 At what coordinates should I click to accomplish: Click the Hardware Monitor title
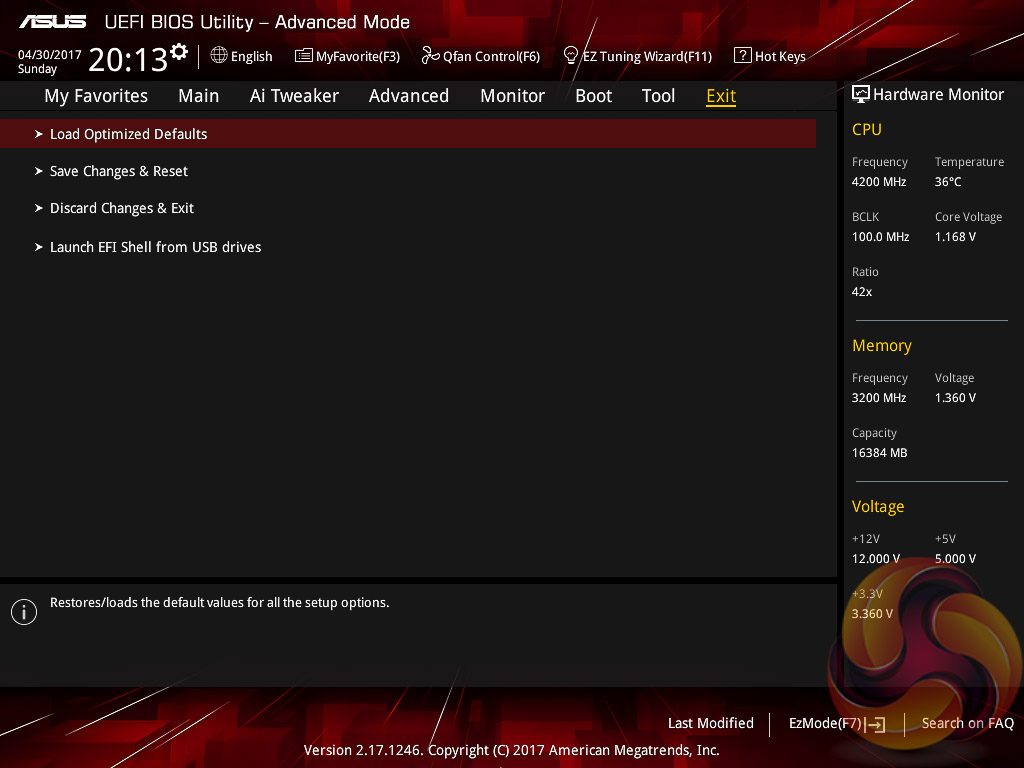pos(938,95)
